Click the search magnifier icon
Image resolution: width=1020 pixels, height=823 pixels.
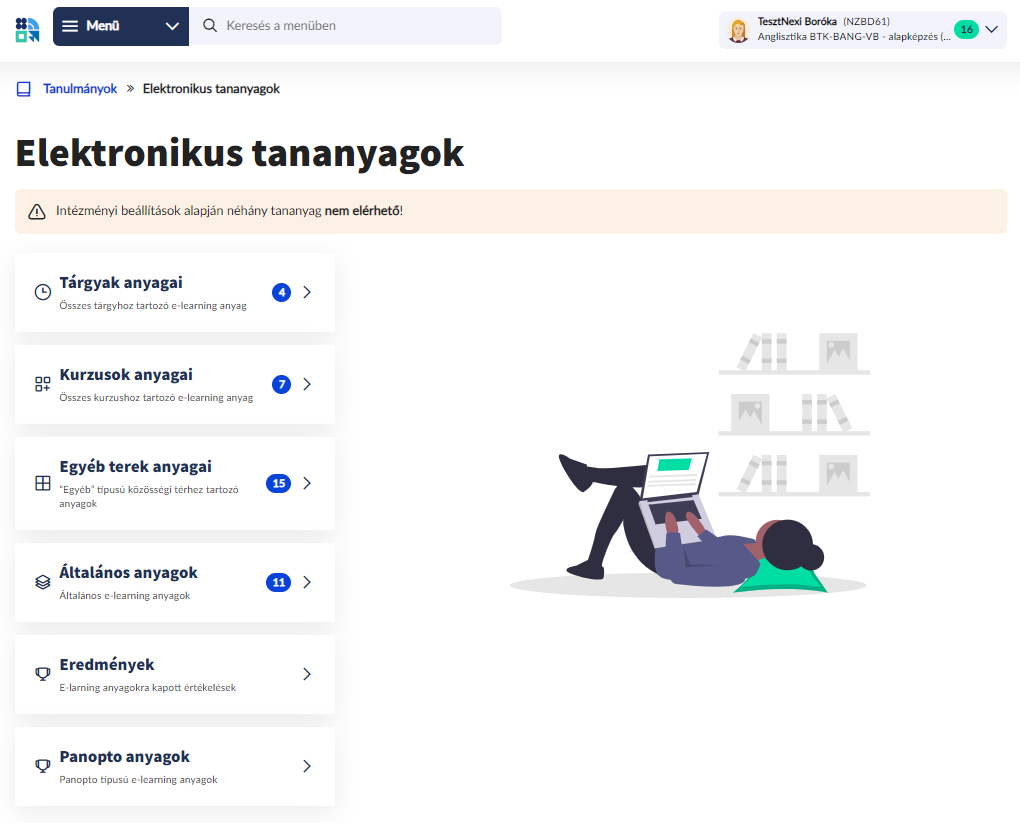(210, 26)
